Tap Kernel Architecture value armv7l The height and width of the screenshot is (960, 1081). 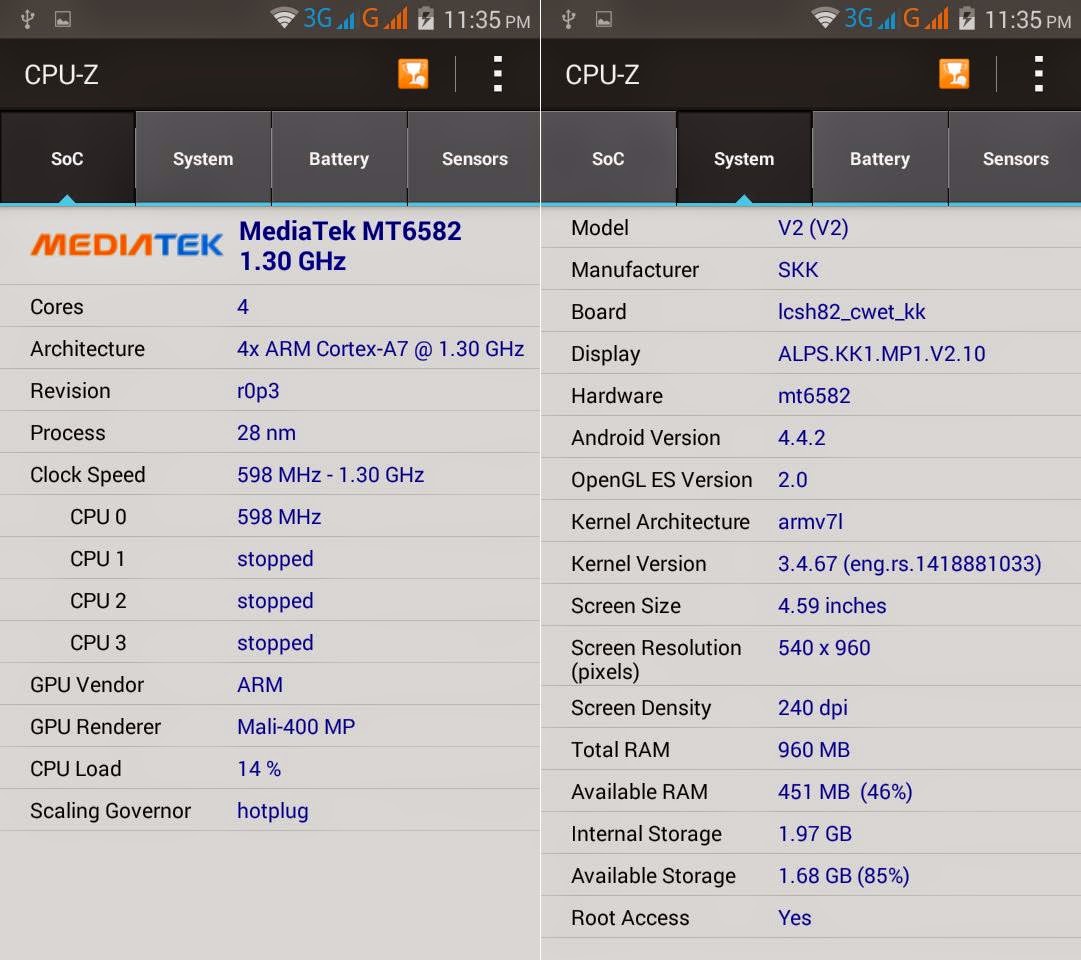(x=810, y=522)
